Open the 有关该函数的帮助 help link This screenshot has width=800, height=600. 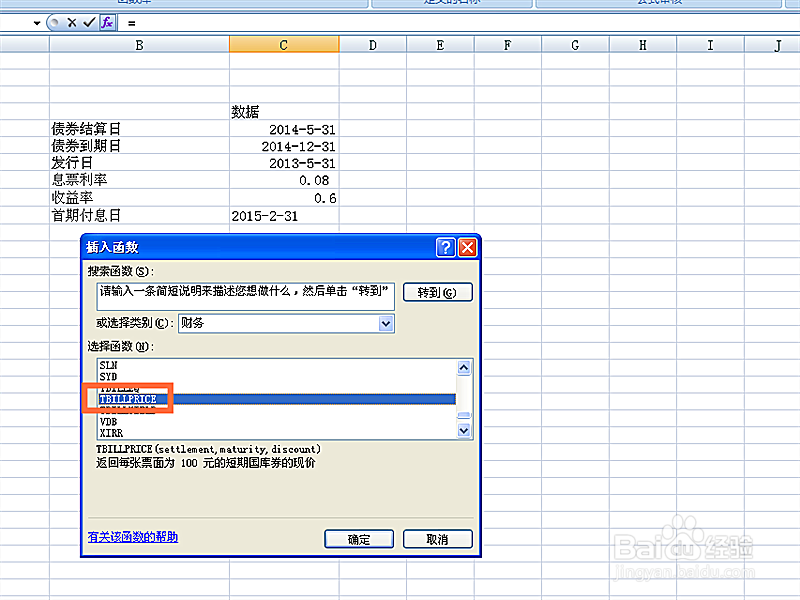(133, 537)
